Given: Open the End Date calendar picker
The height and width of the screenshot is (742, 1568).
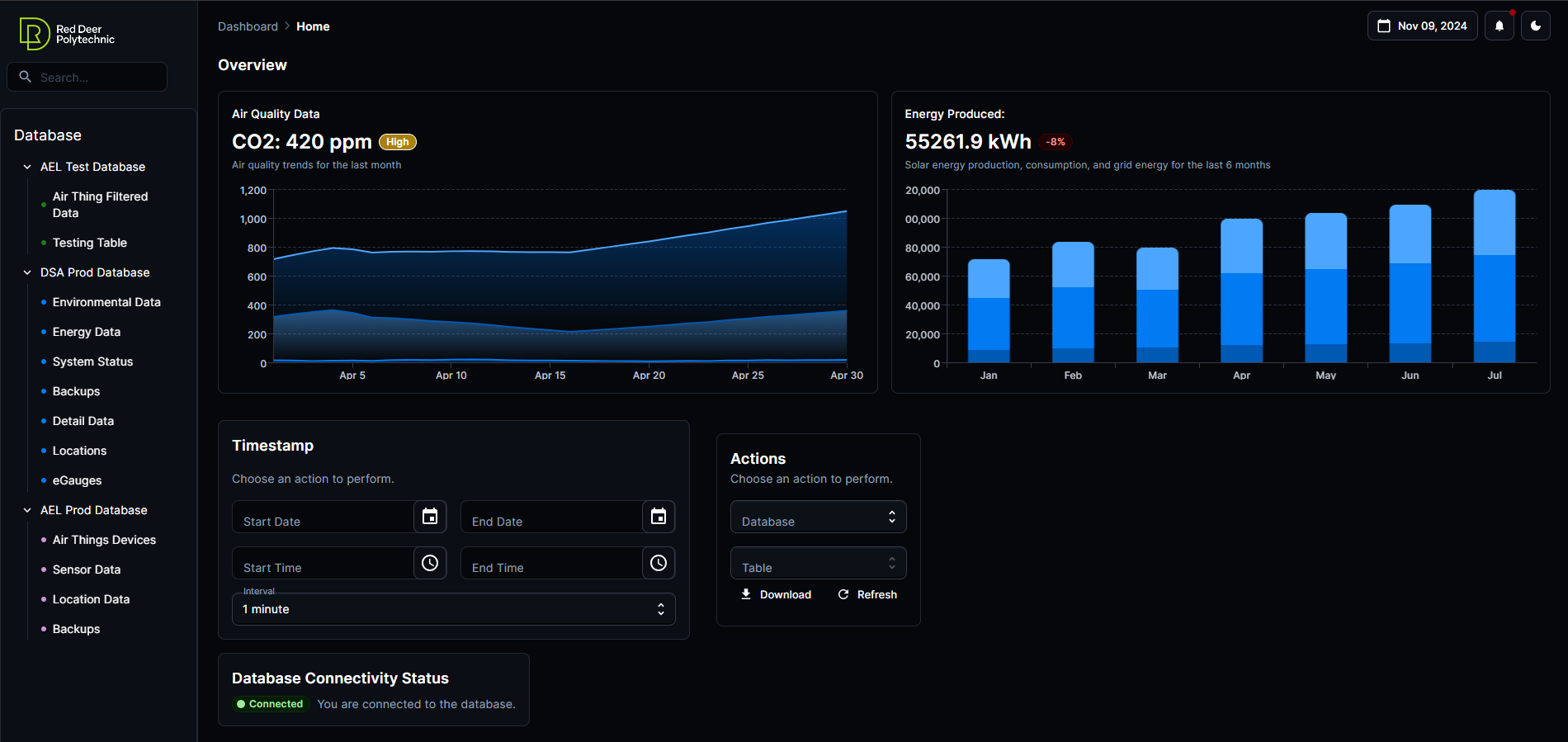Looking at the screenshot, I should click(x=659, y=517).
